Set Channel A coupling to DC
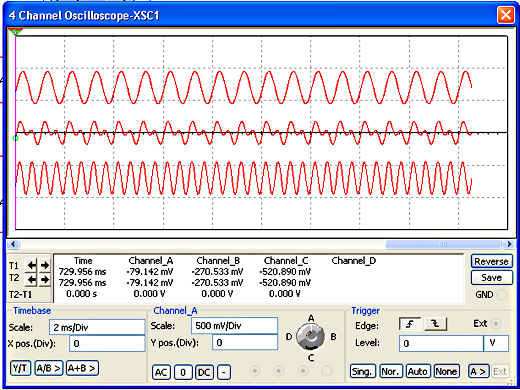The width and height of the screenshot is (520, 390). [204, 372]
